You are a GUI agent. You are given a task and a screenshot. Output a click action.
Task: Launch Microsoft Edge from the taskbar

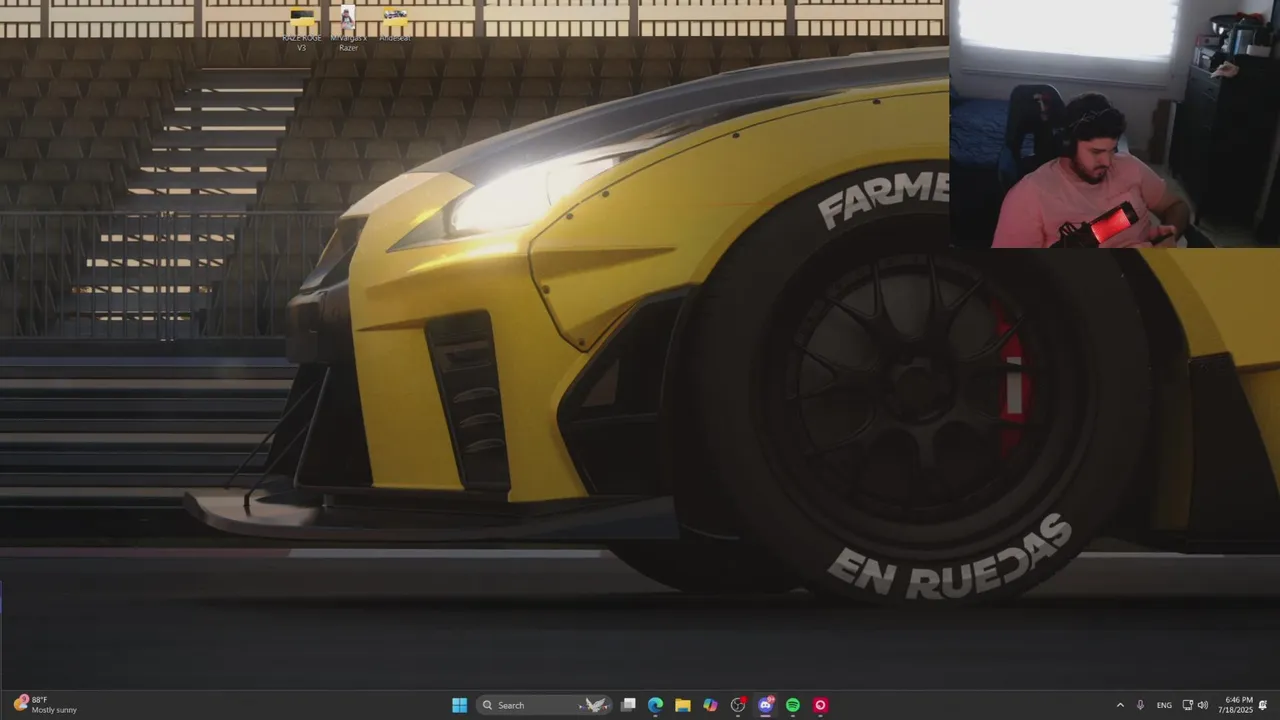point(655,705)
